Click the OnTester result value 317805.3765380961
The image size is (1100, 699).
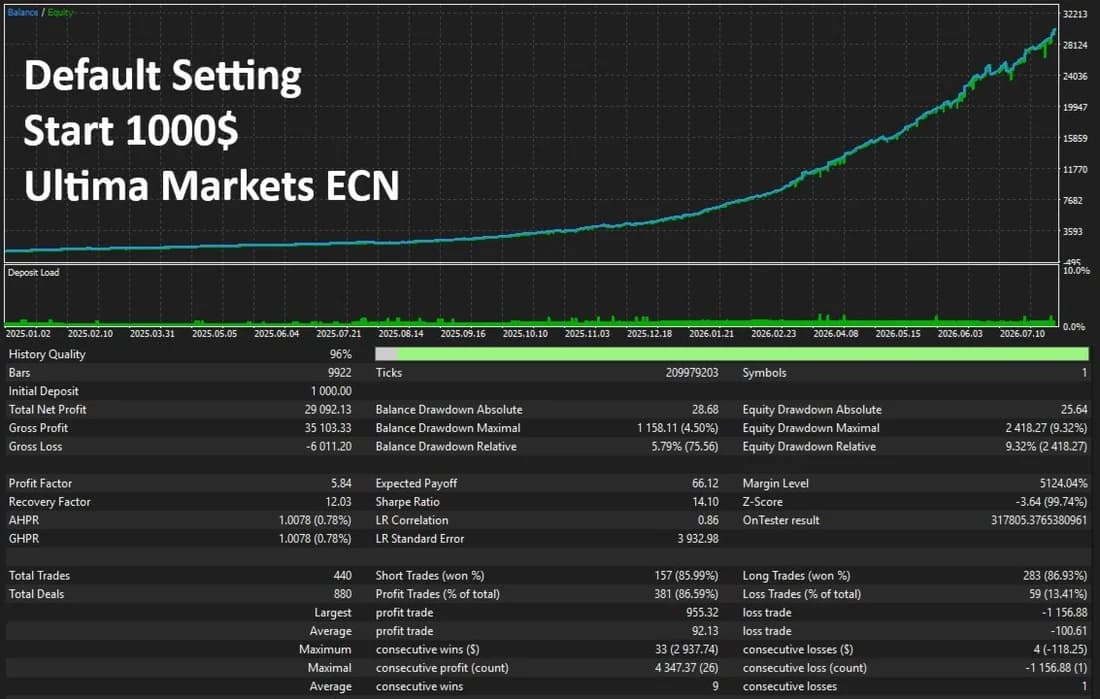point(1039,520)
